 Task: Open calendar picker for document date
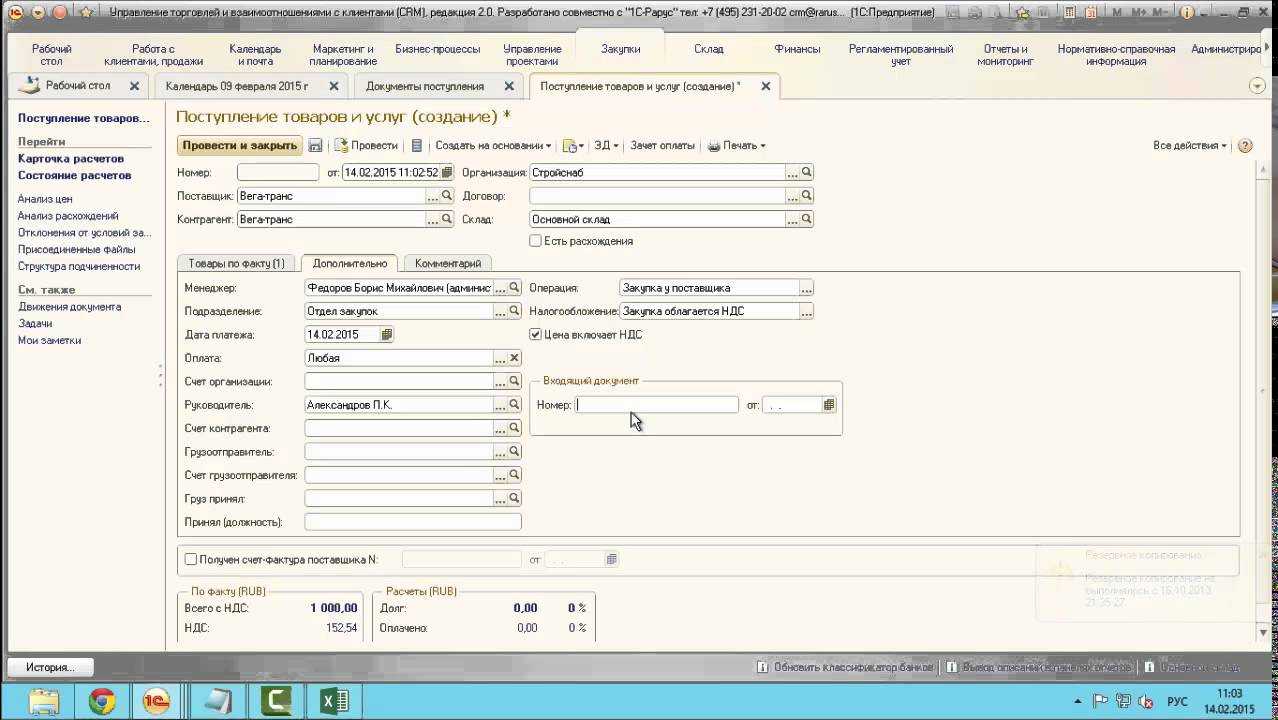447,173
